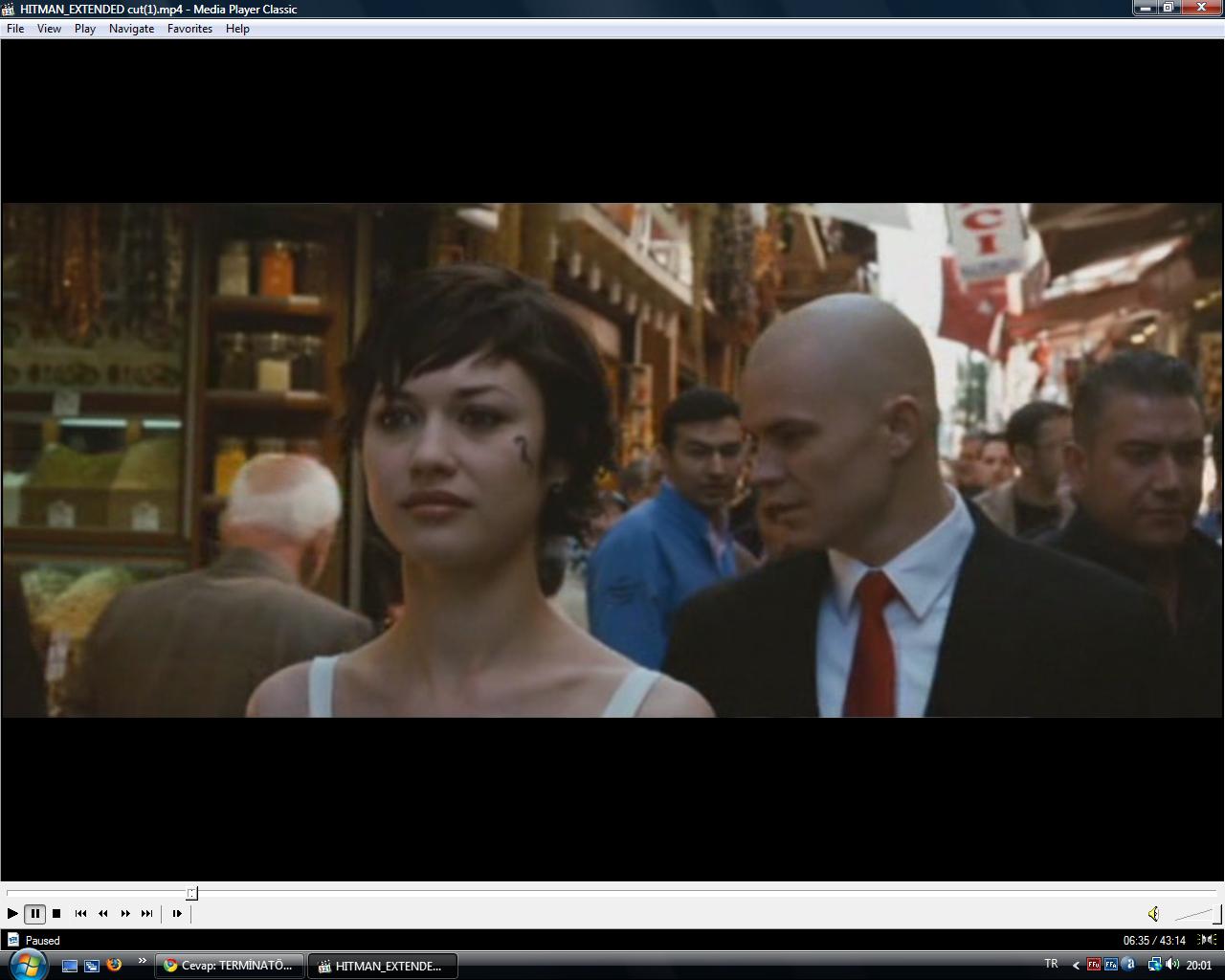Open the View menu
This screenshot has height=980, width=1225.
(x=49, y=29)
